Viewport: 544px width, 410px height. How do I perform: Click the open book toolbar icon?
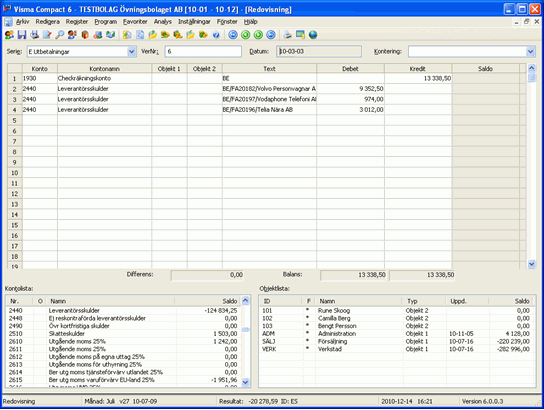pos(110,35)
